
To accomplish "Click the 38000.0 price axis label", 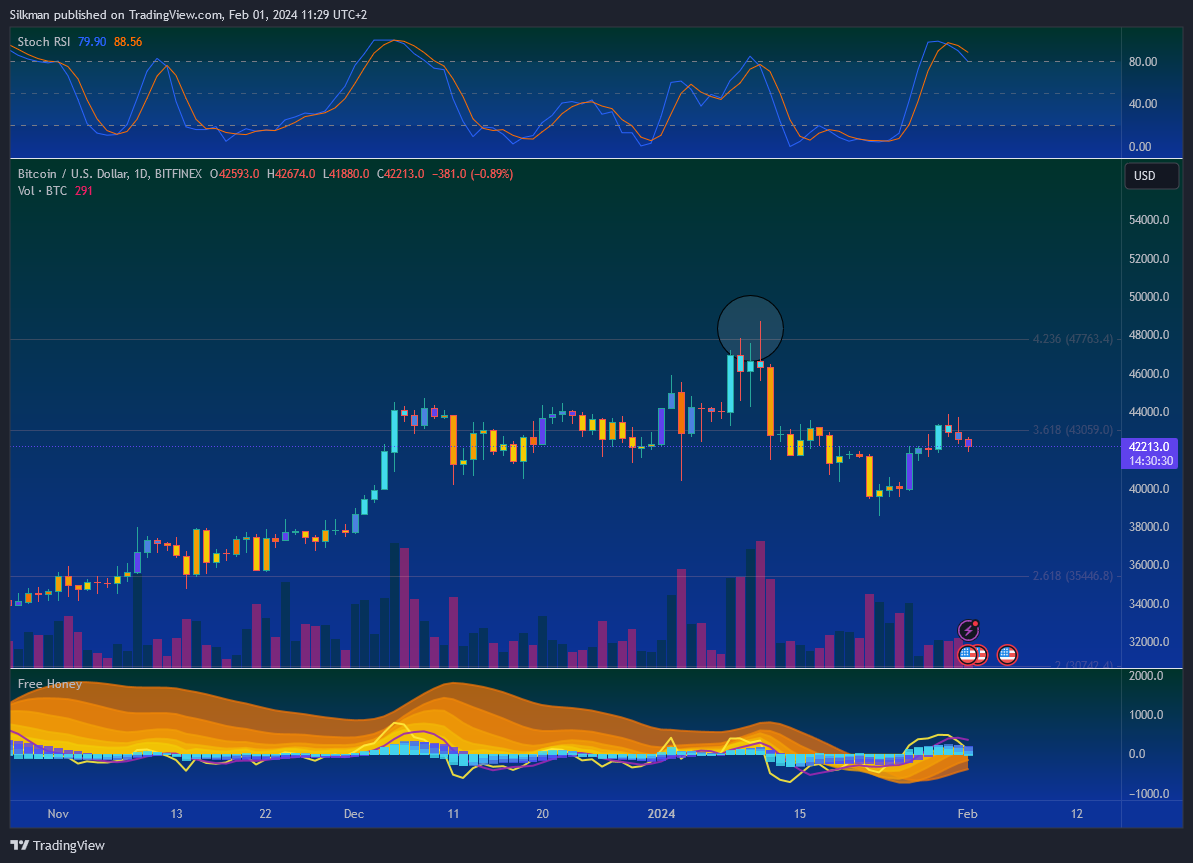I will pos(1149,527).
